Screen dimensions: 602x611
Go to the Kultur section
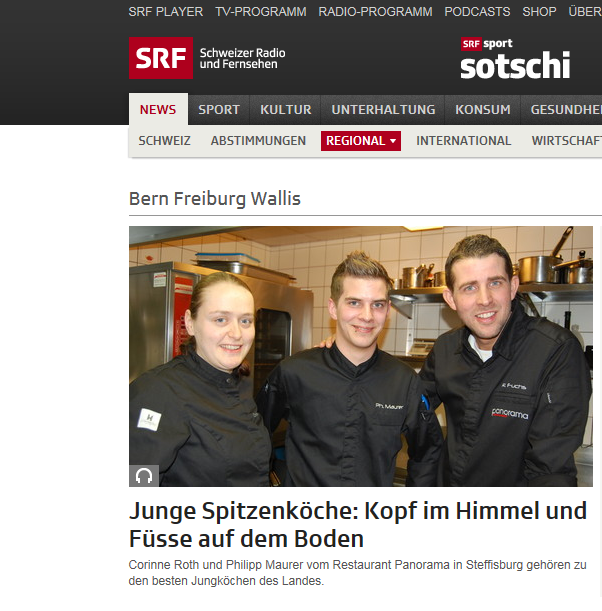(x=286, y=110)
